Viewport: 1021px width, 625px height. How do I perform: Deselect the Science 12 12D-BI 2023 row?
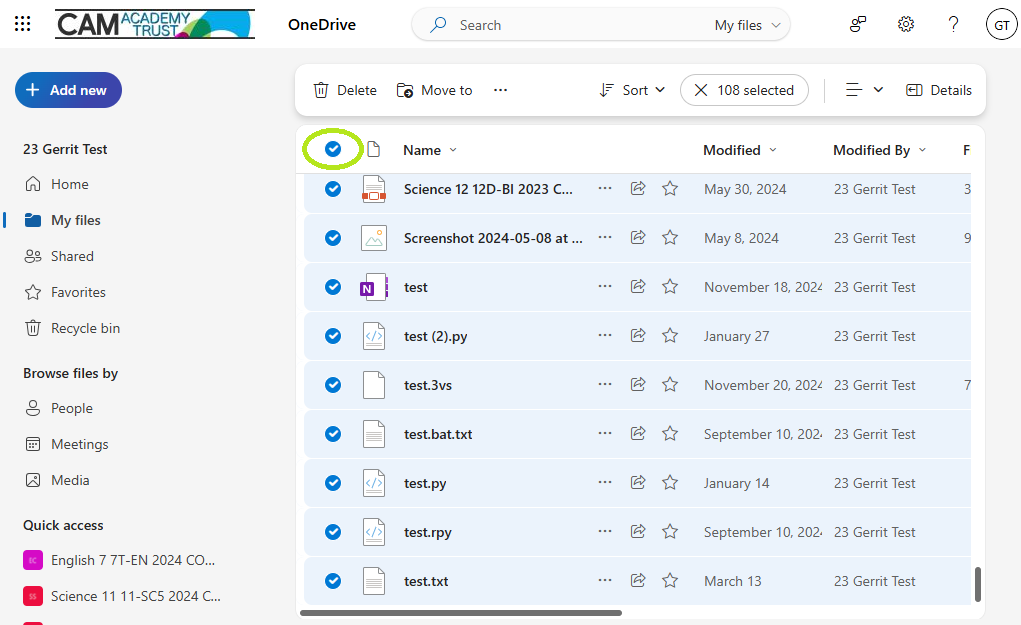[x=333, y=189]
